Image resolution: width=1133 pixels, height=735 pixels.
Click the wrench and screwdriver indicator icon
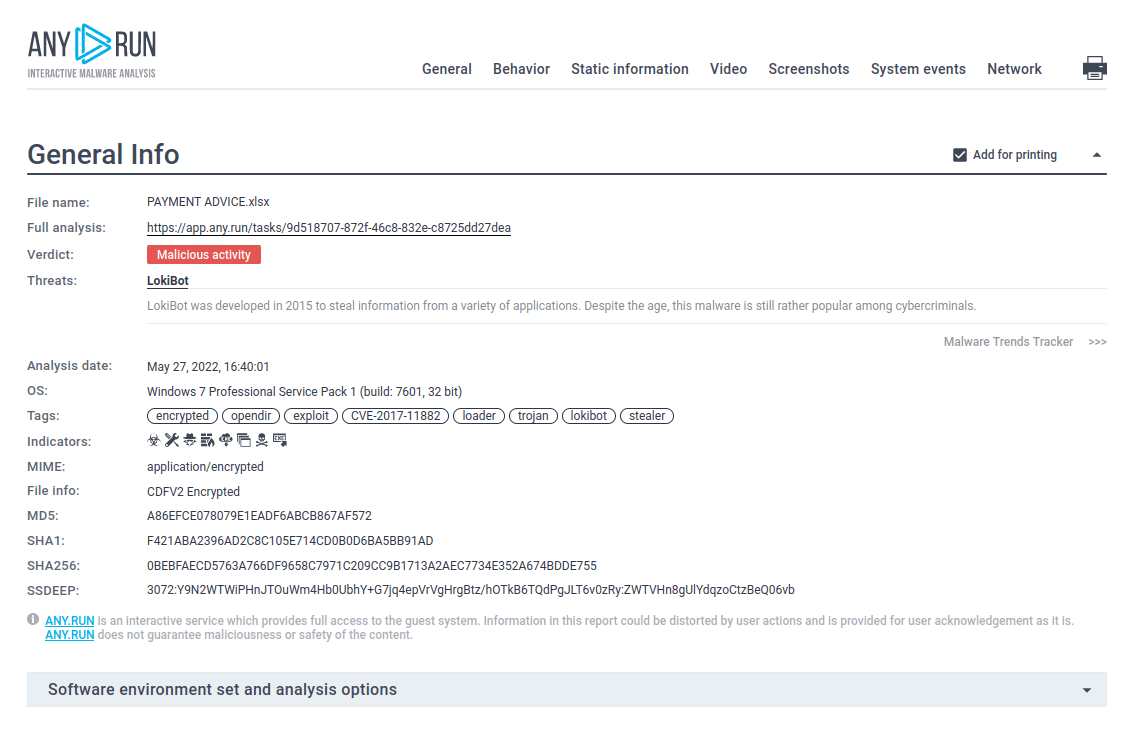coord(171,440)
